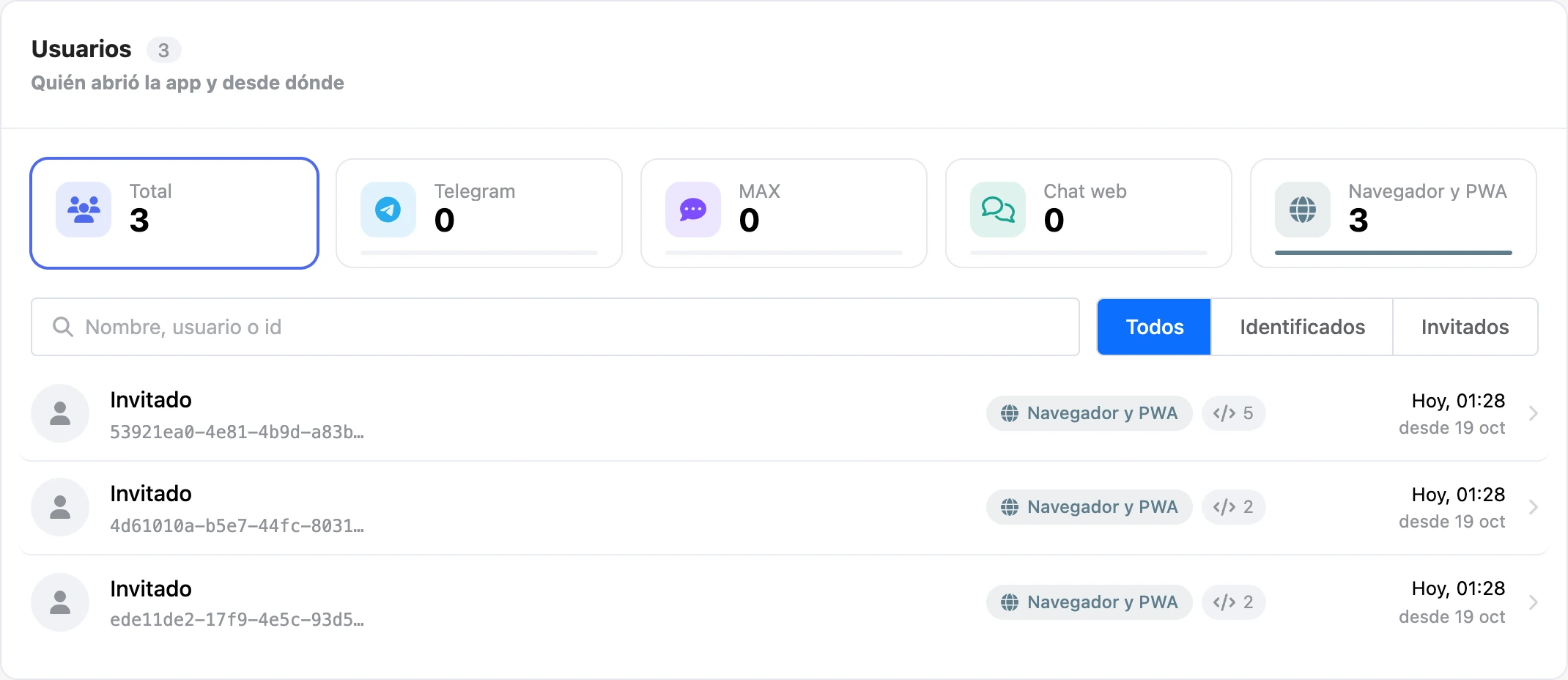The image size is (1568, 680).
Task: Select the Todos filter
Action: [1154, 327]
